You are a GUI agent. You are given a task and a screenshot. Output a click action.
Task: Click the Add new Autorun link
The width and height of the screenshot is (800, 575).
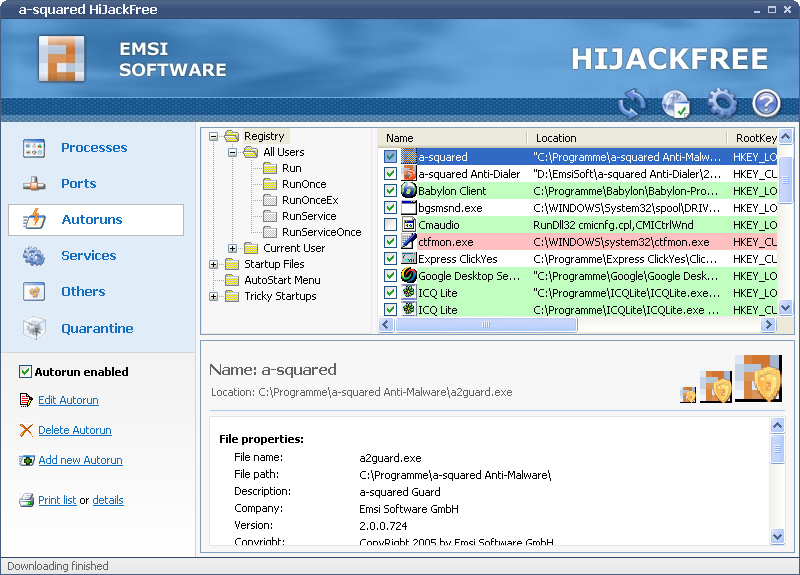tap(80, 461)
